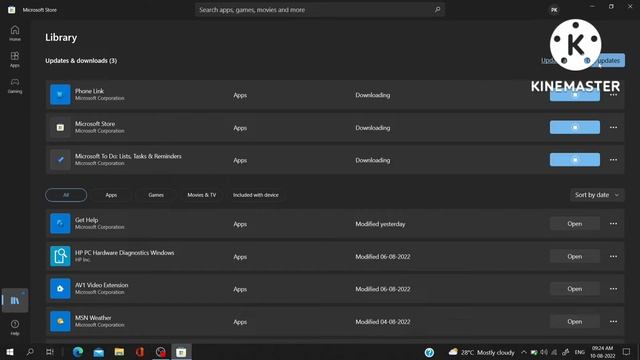
Task: Open Task View on the taskbar
Action: [50, 352]
